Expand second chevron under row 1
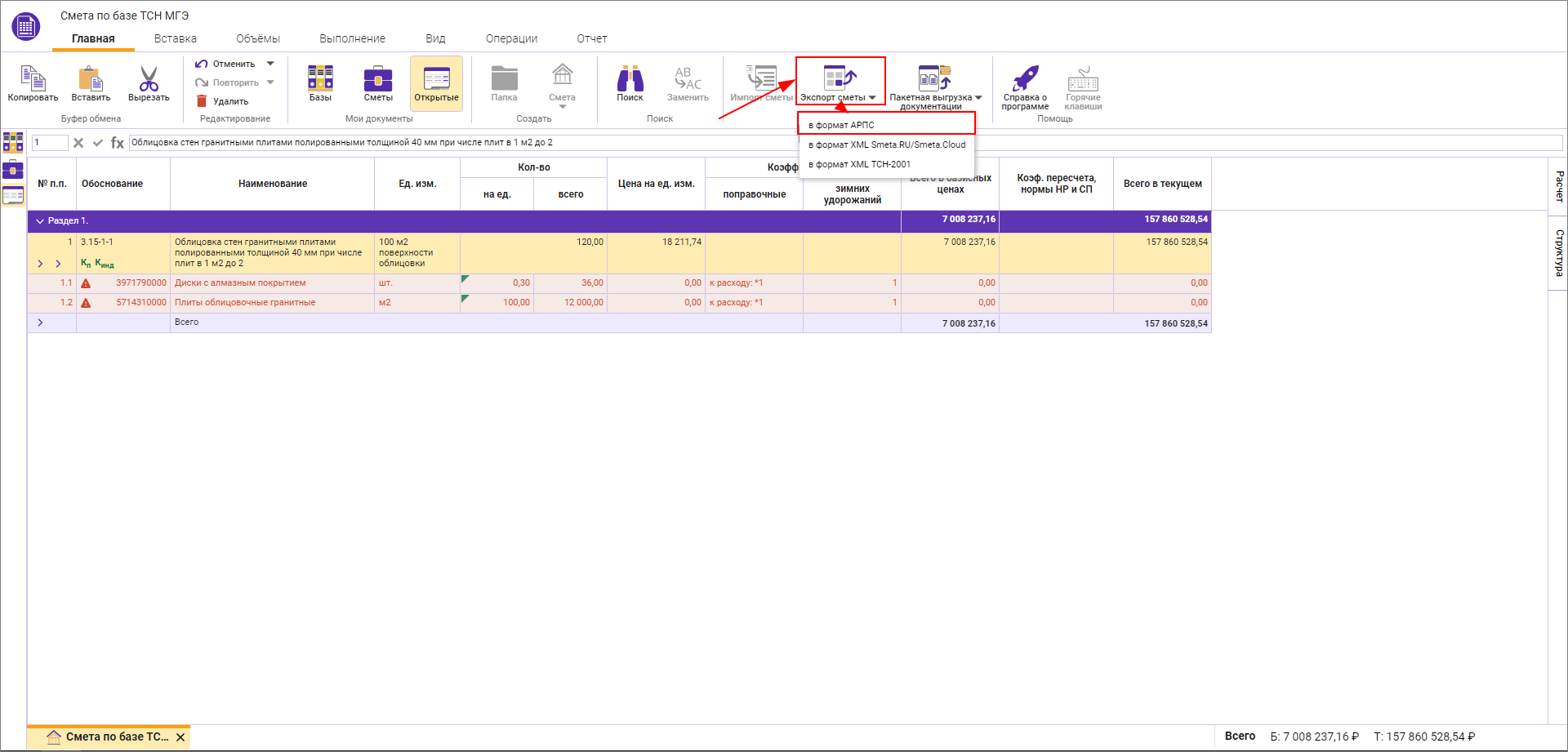The height and width of the screenshot is (752, 1568). pos(58,264)
